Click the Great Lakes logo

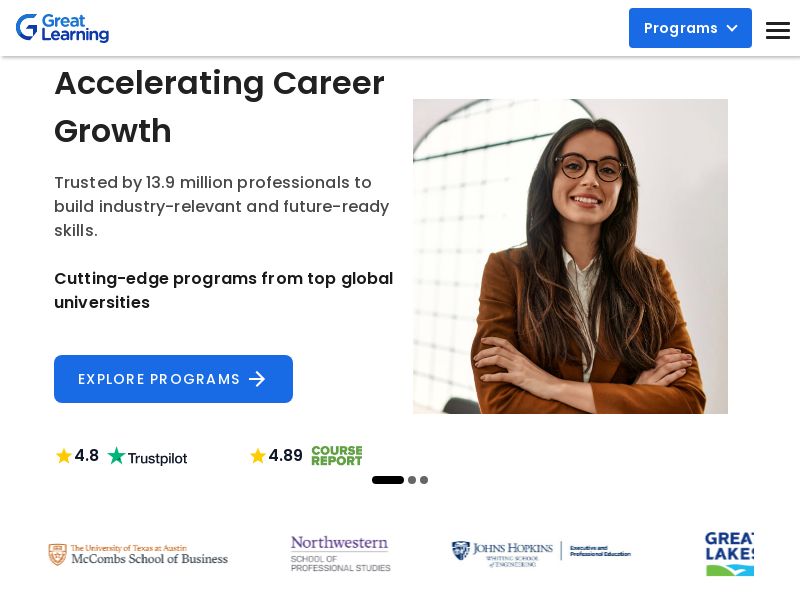point(729,554)
